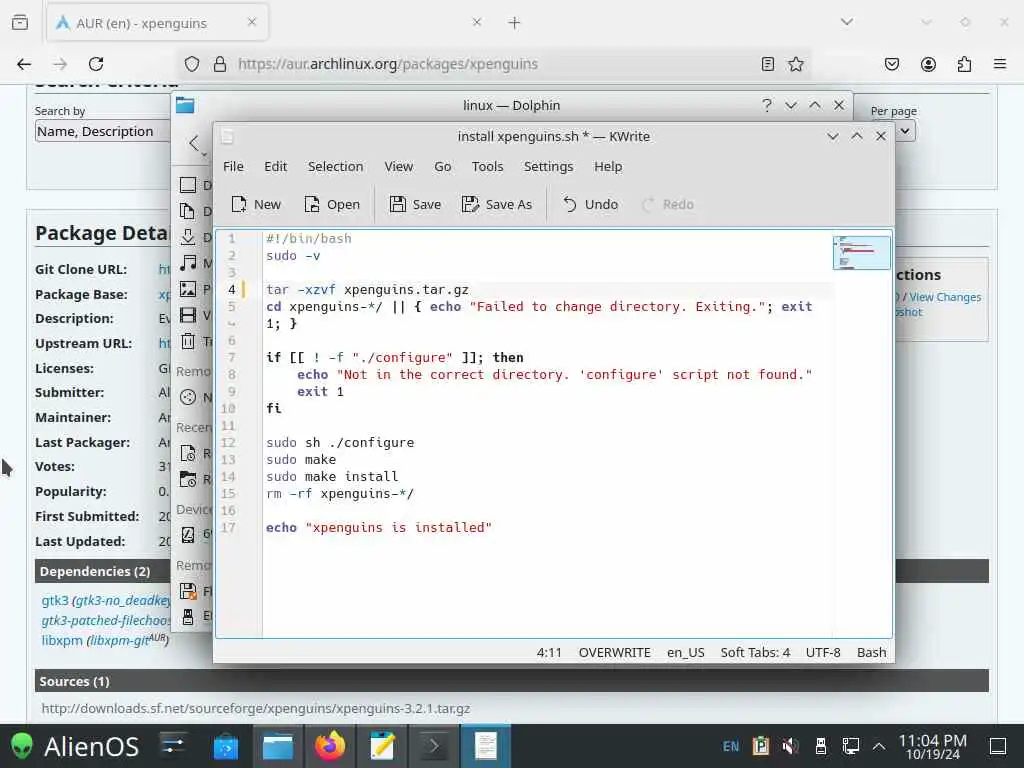Expand hidden system tray icons arrow
The height and width of the screenshot is (768, 1024).
coord(879,746)
